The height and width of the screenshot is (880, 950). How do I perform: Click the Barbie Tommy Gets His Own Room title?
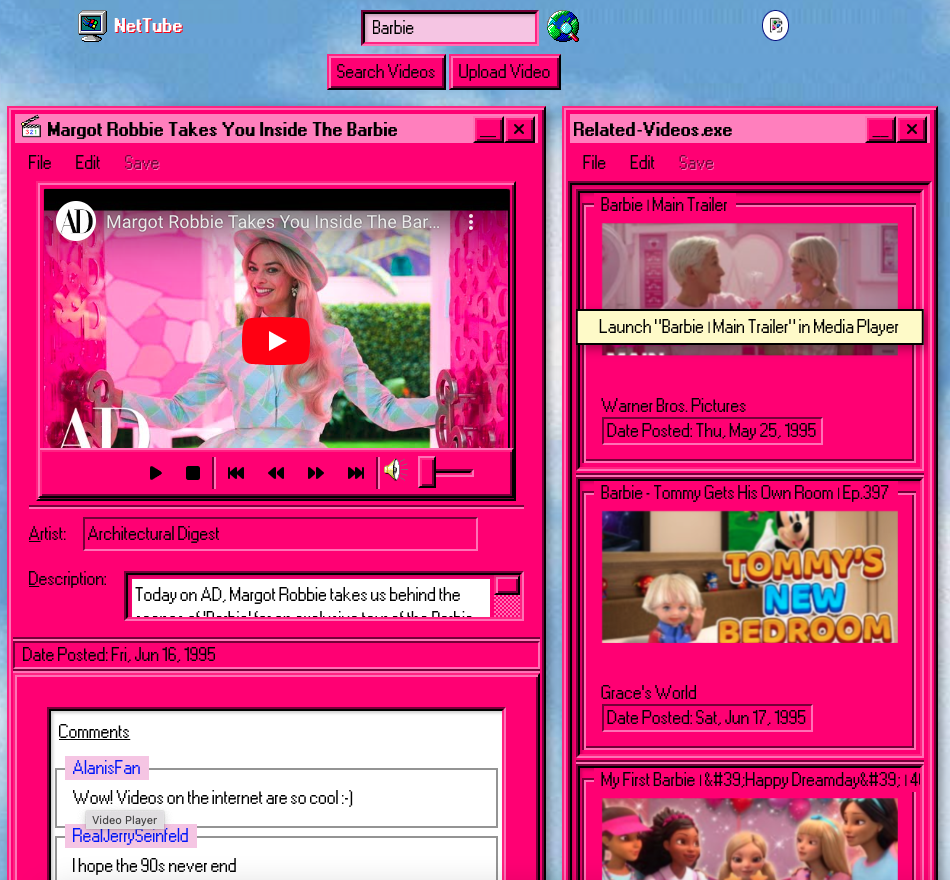744,493
